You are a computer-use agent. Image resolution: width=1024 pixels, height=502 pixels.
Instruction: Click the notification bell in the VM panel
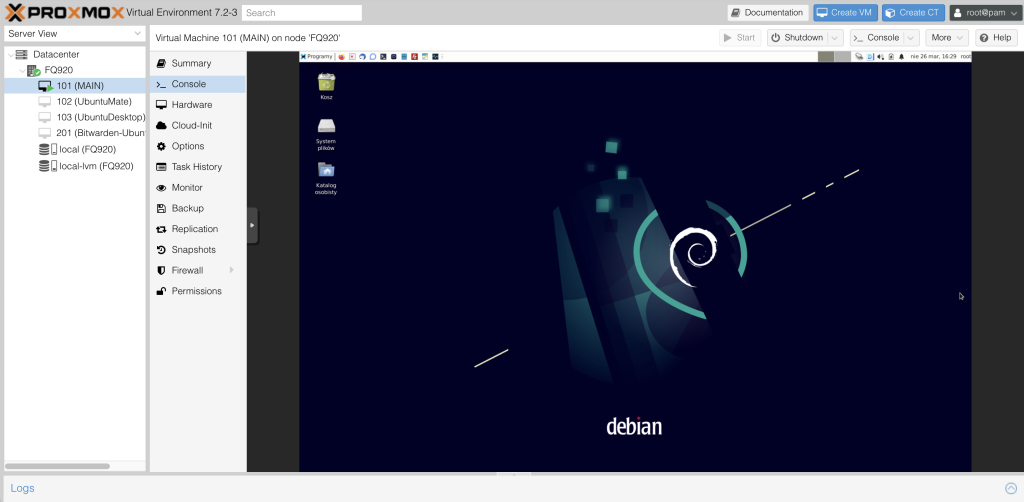901,57
